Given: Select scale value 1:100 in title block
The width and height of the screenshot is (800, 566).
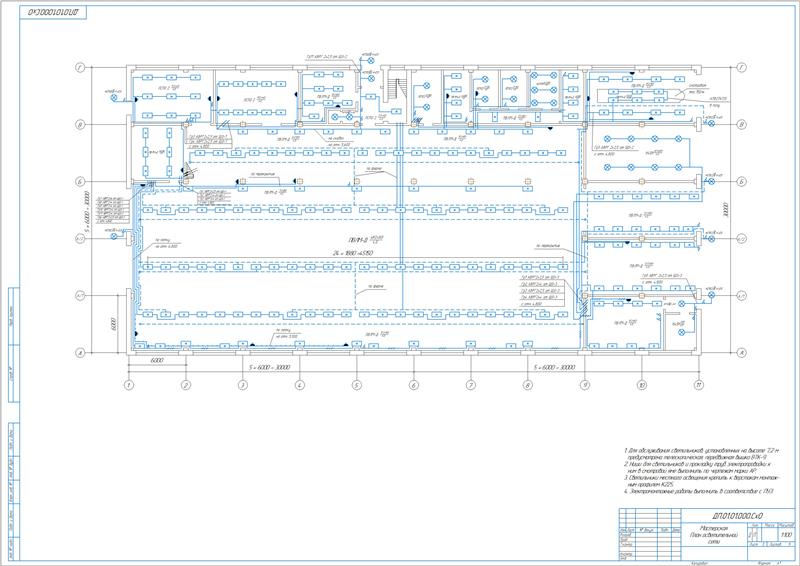Looking at the screenshot, I should 786,534.
